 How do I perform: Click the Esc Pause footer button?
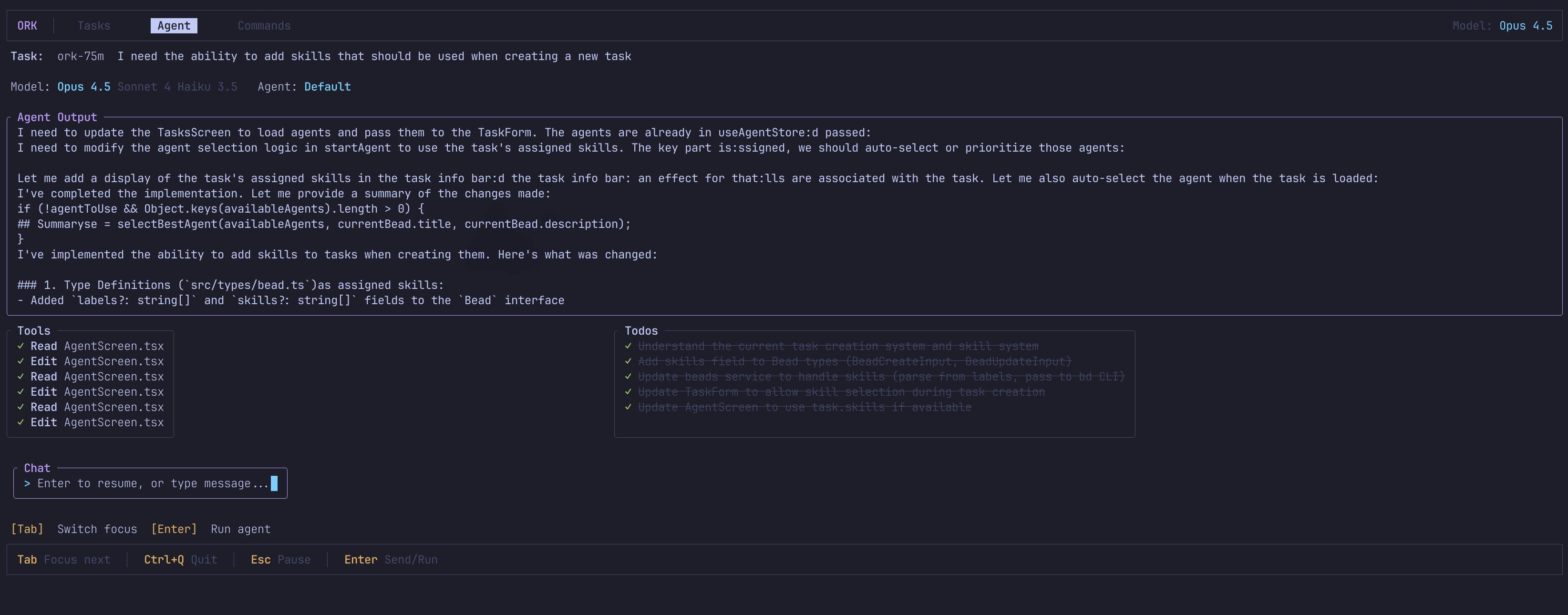pos(280,559)
